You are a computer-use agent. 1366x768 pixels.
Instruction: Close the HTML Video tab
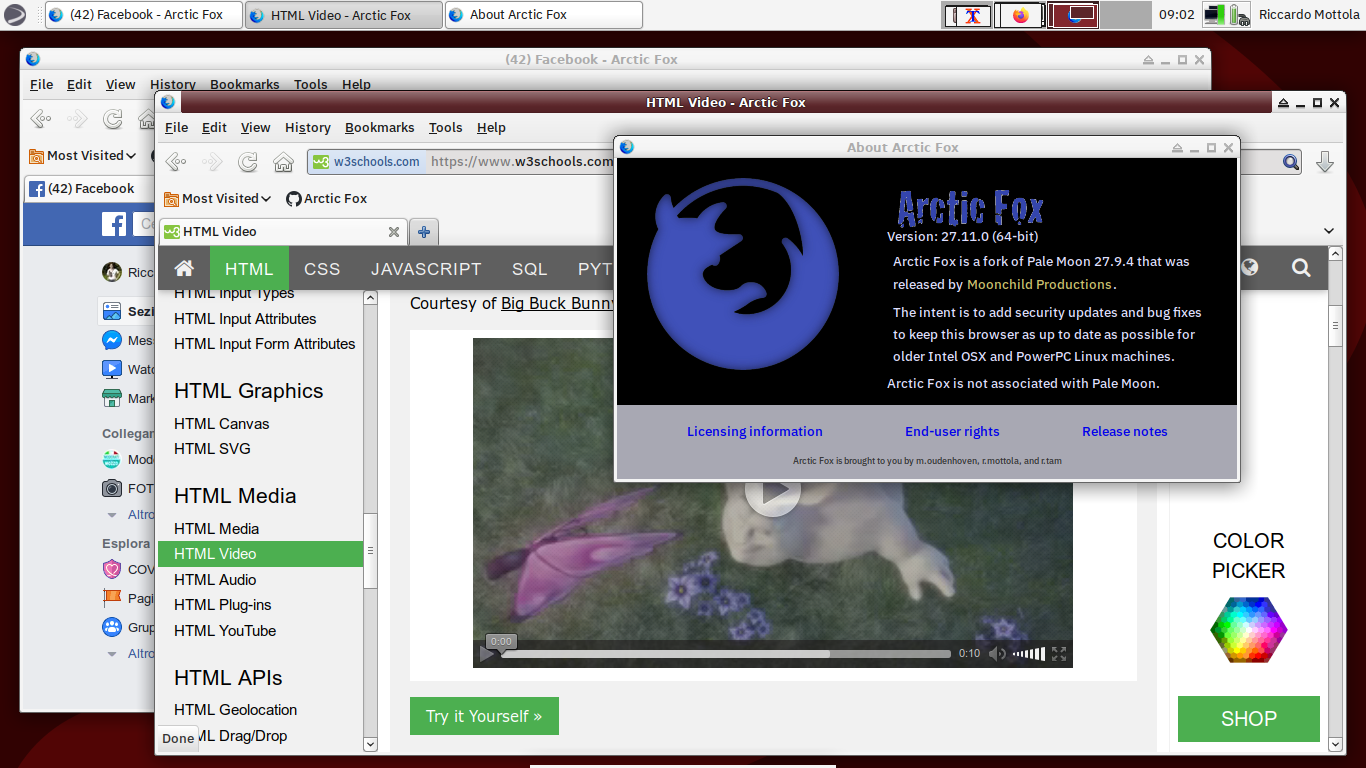[394, 231]
